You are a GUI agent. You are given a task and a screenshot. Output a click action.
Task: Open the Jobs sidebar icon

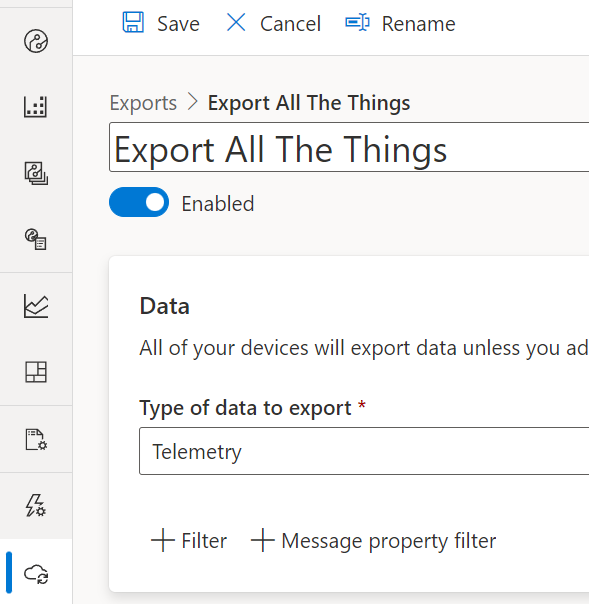pos(36,440)
